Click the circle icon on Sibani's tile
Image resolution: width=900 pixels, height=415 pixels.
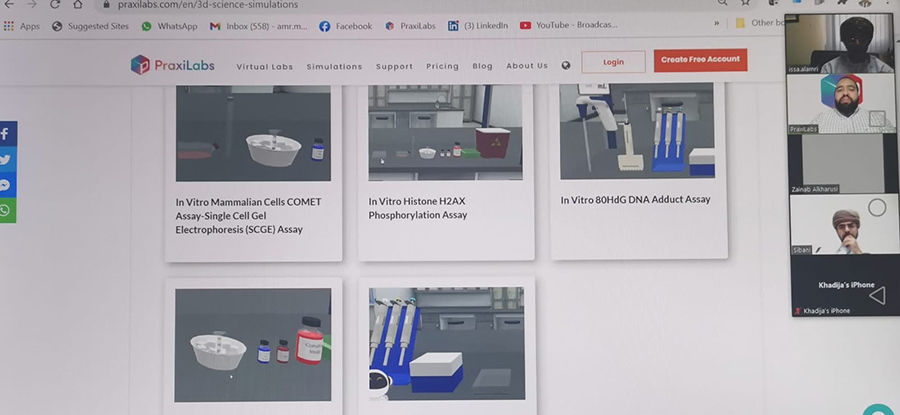(876, 208)
